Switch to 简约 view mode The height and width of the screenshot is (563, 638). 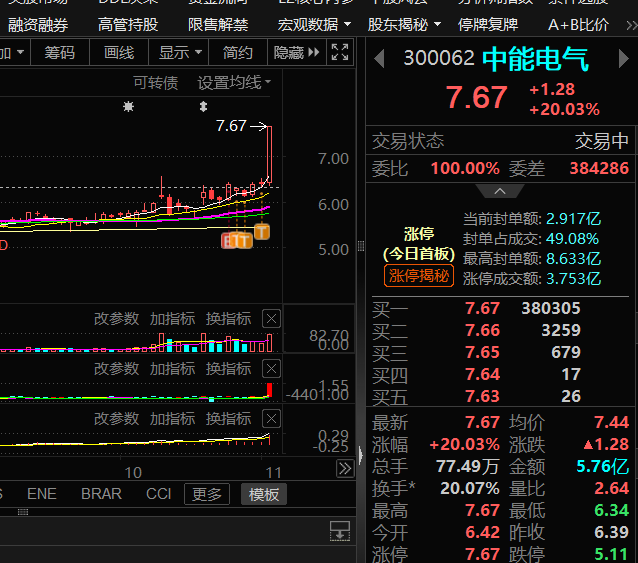click(238, 52)
